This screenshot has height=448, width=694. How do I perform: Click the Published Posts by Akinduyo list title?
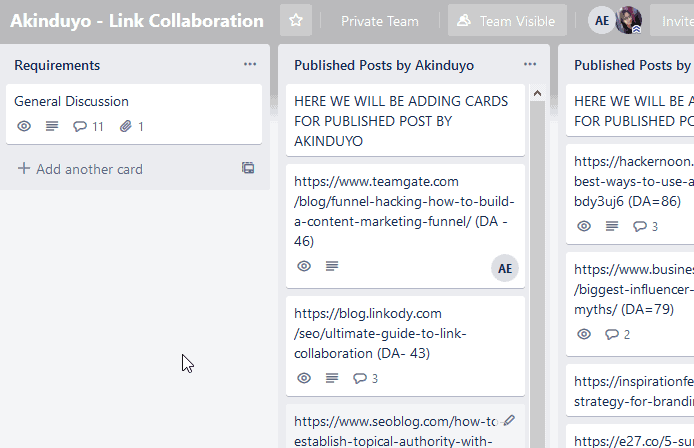click(x=384, y=66)
